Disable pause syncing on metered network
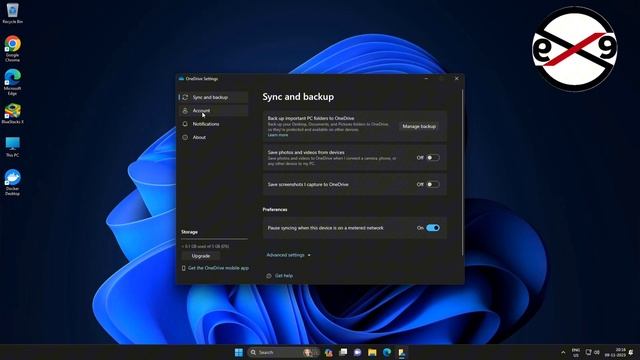The width and height of the screenshot is (640, 360). click(x=433, y=228)
